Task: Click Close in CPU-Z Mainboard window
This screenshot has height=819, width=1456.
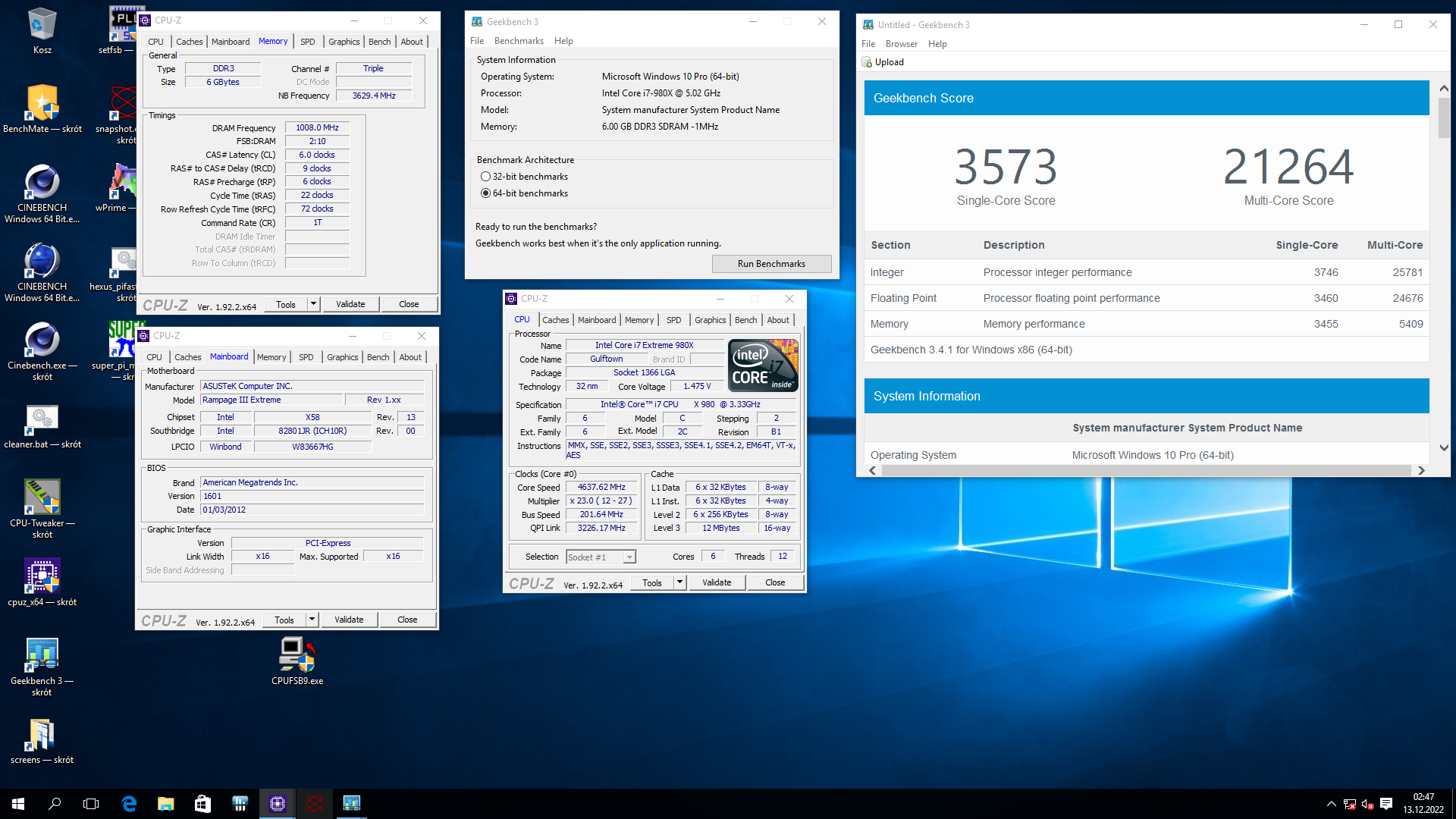Action: (x=407, y=620)
